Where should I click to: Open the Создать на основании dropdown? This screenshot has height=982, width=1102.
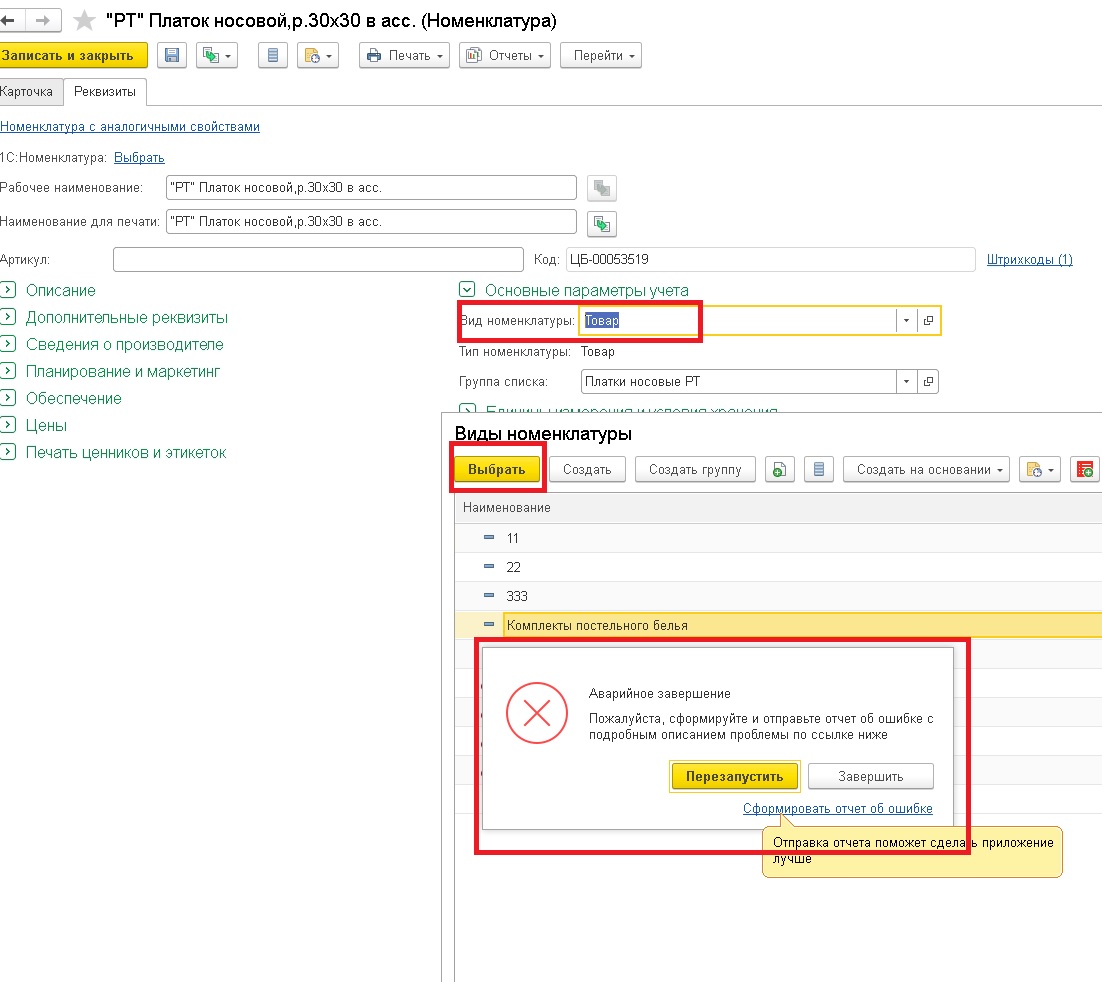pyautogui.click(x=926, y=470)
